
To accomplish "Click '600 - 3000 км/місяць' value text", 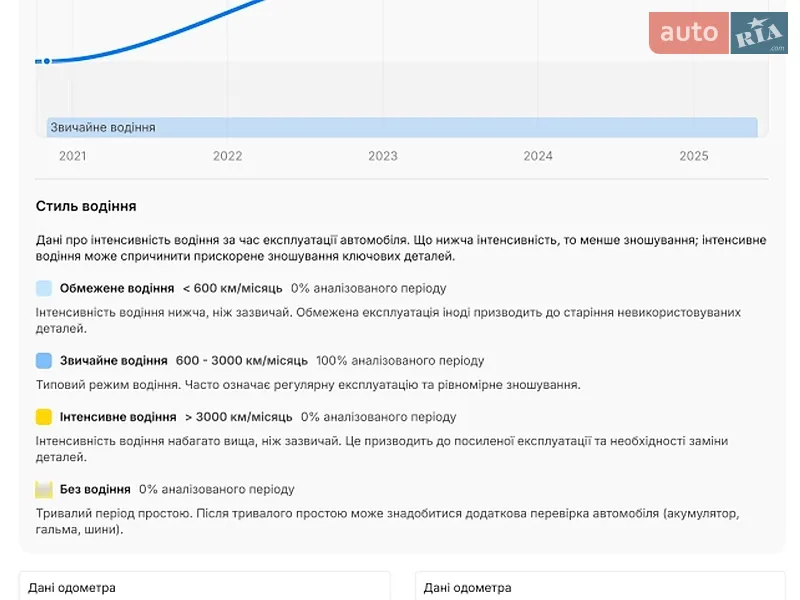I will tap(242, 361).
